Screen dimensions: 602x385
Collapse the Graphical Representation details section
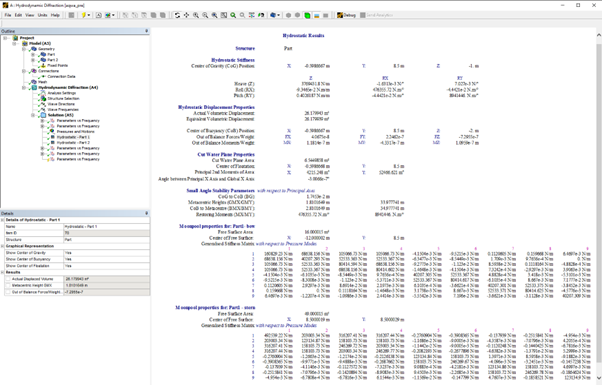(x=2, y=246)
